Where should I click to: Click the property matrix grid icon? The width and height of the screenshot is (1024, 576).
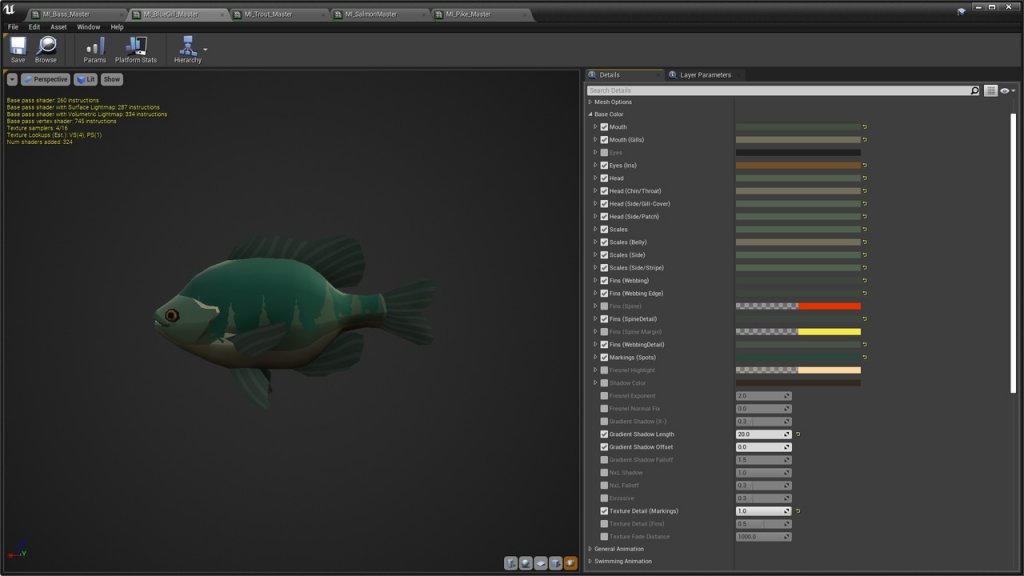pos(991,91)
